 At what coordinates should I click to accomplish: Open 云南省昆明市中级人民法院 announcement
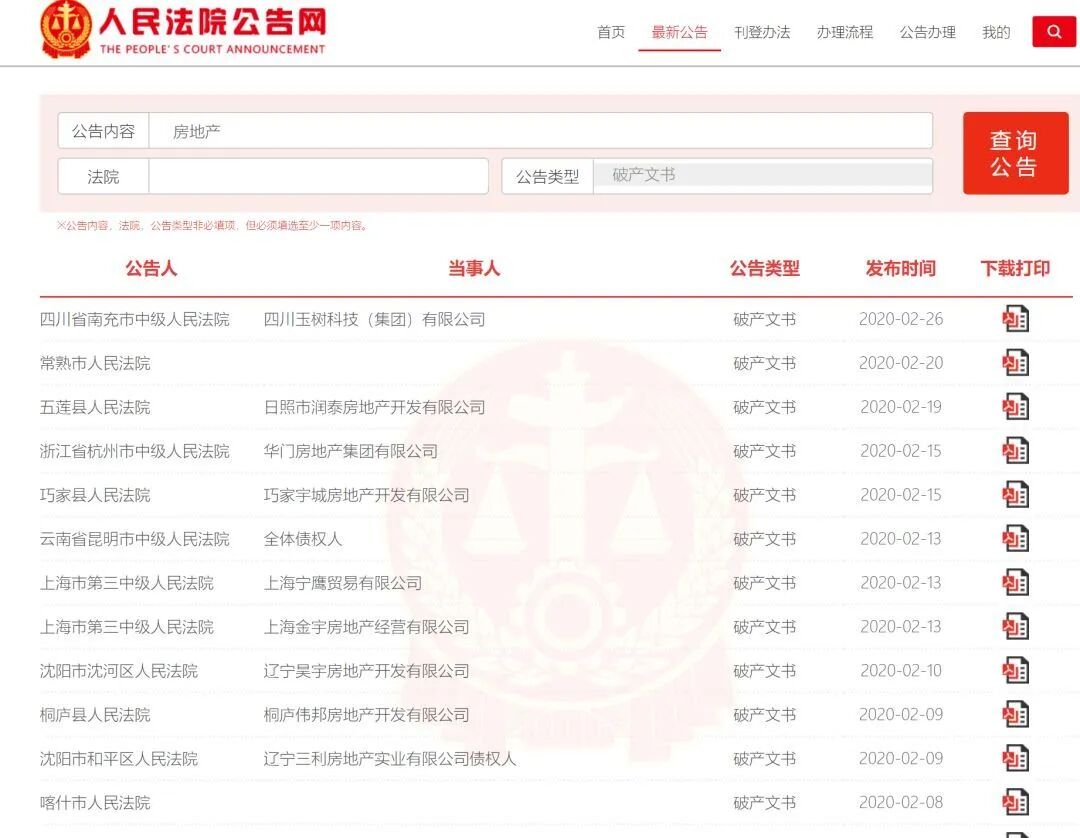click(134, 539)
